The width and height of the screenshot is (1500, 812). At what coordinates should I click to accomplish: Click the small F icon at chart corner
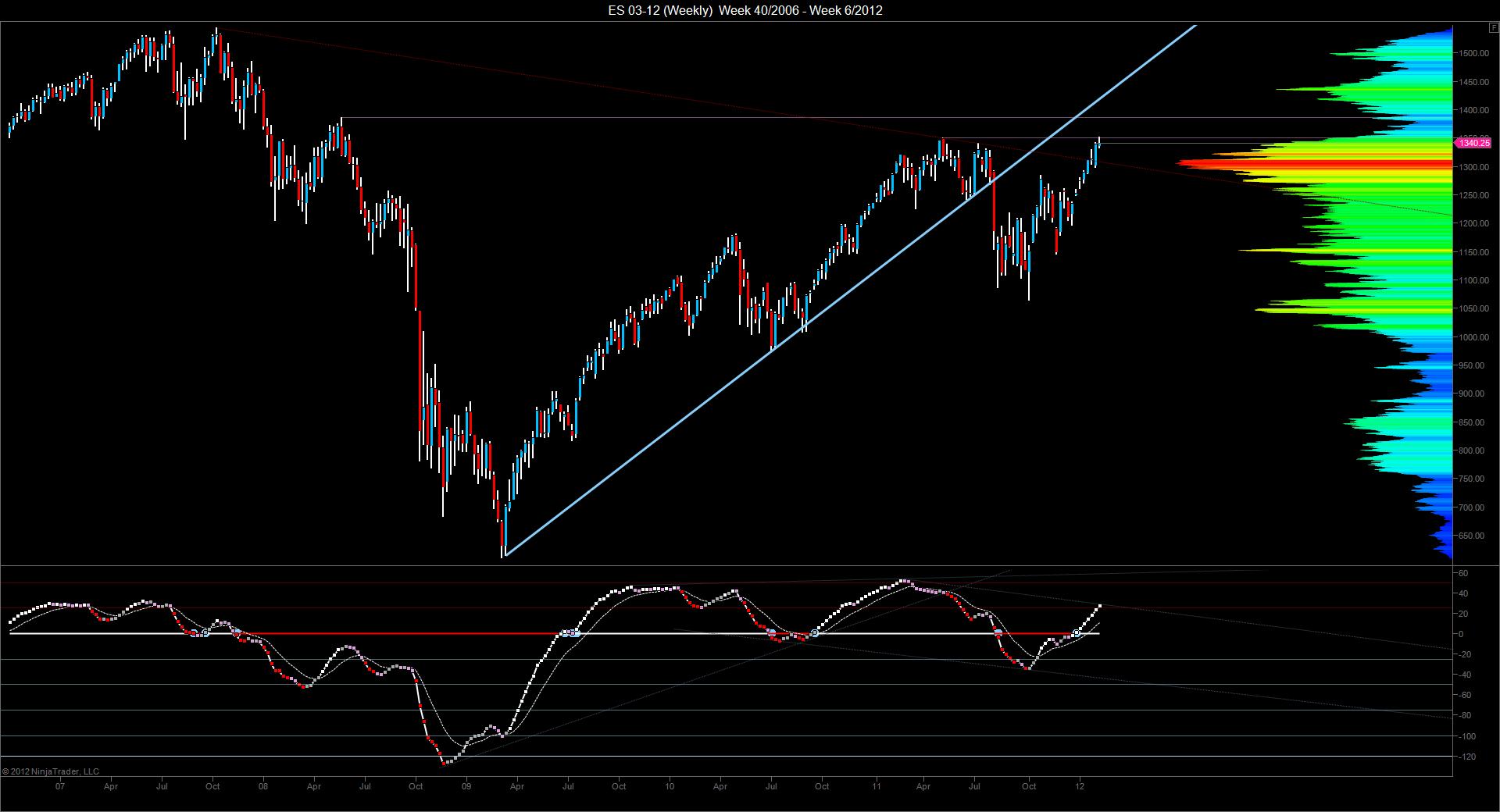coord(1494,27)
